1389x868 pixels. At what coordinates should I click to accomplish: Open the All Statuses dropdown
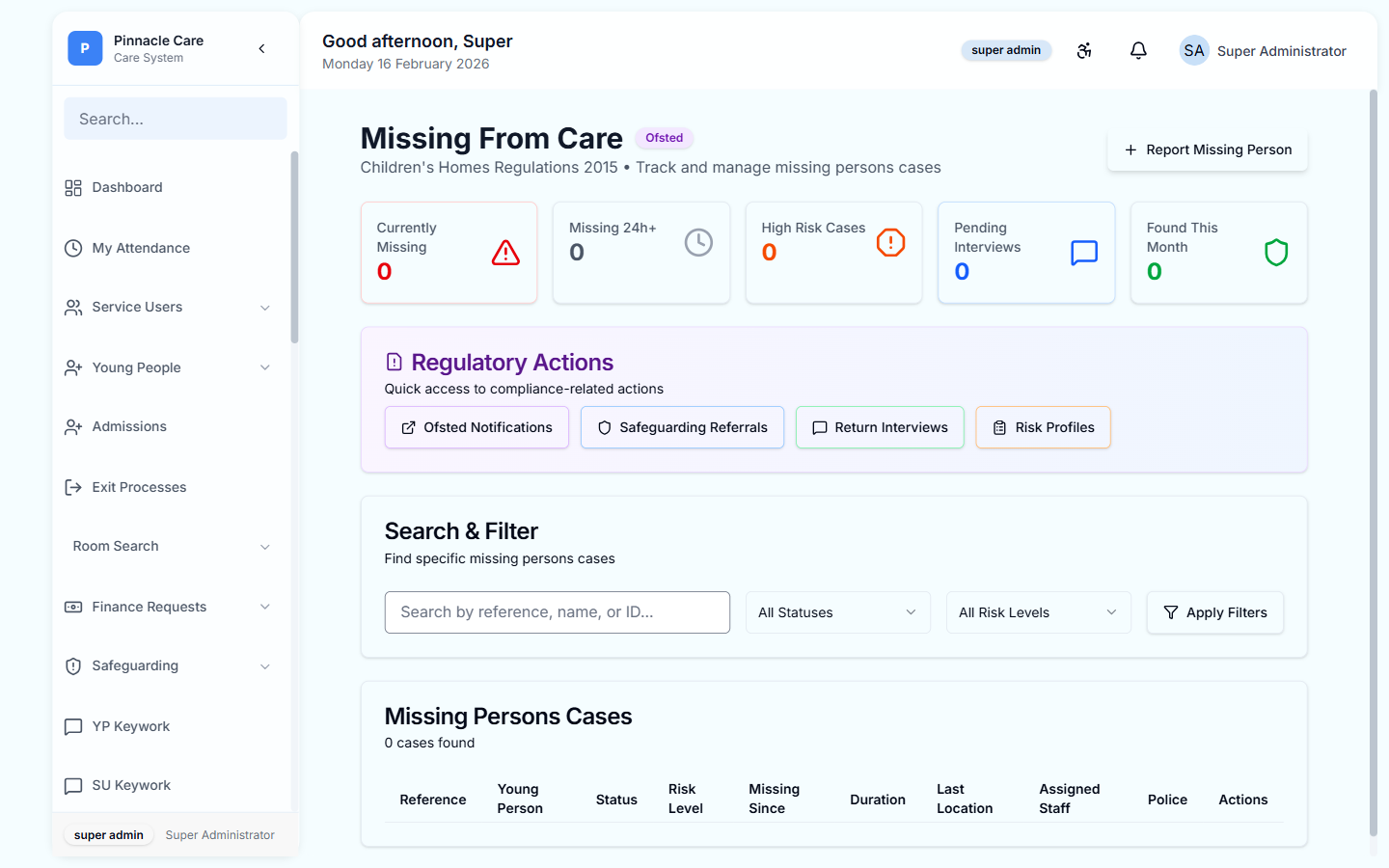point(837,612)
